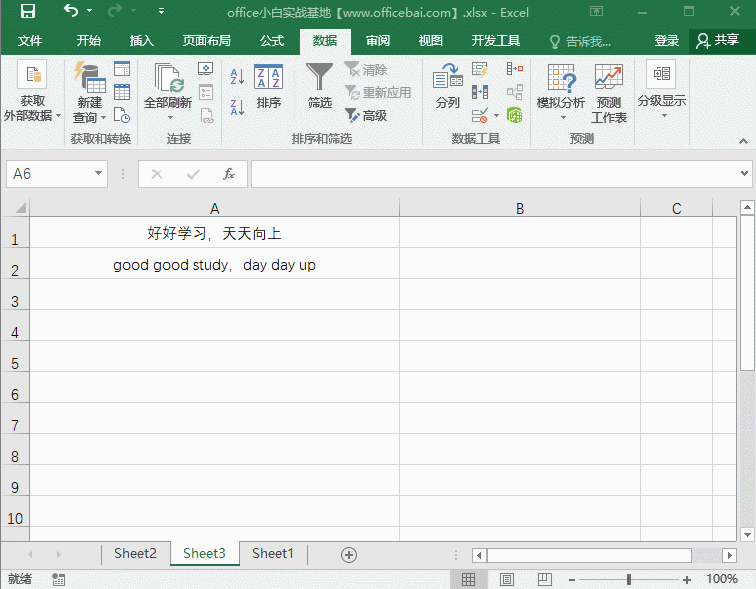Image resolution: width=756 pixels, height=589 pixels.
Task: Switch to the 页面布局 ribbon tab
Action: tap(206, 41)
